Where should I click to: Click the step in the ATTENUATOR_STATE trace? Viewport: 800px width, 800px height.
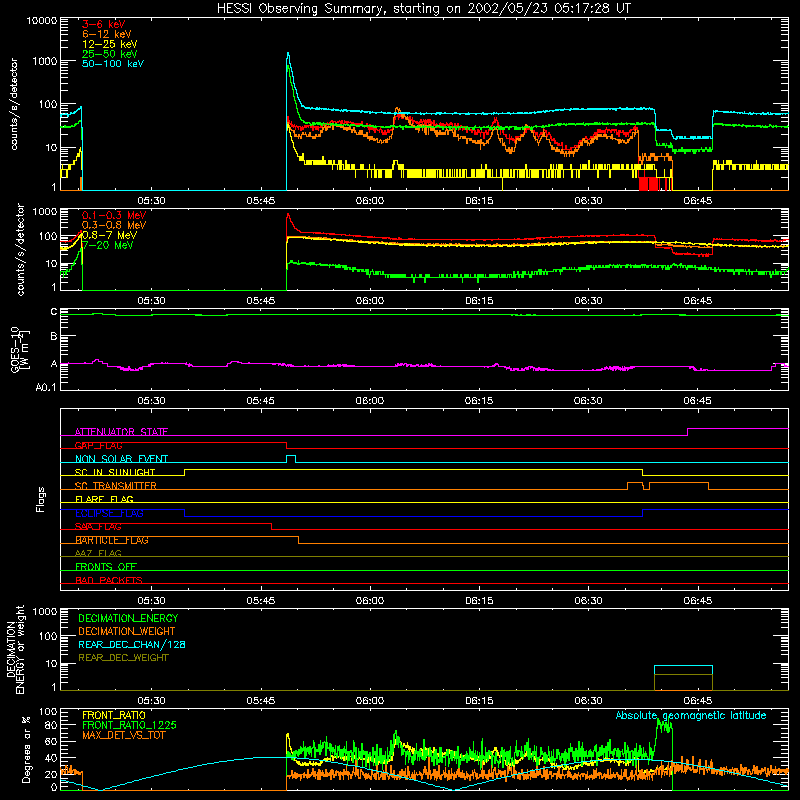pos(688,432)
